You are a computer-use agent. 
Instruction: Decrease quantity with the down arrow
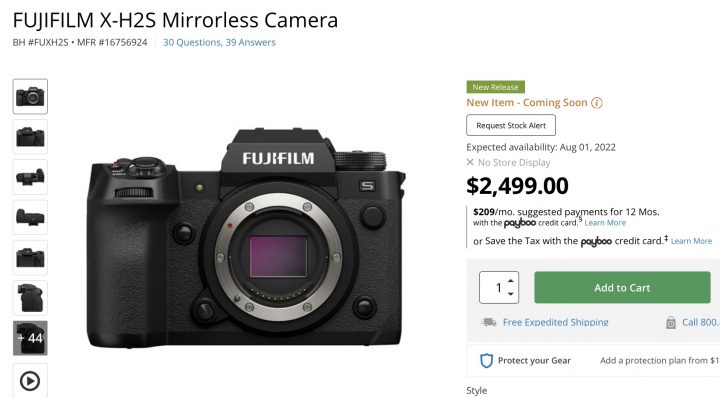[x=511, y=294]
